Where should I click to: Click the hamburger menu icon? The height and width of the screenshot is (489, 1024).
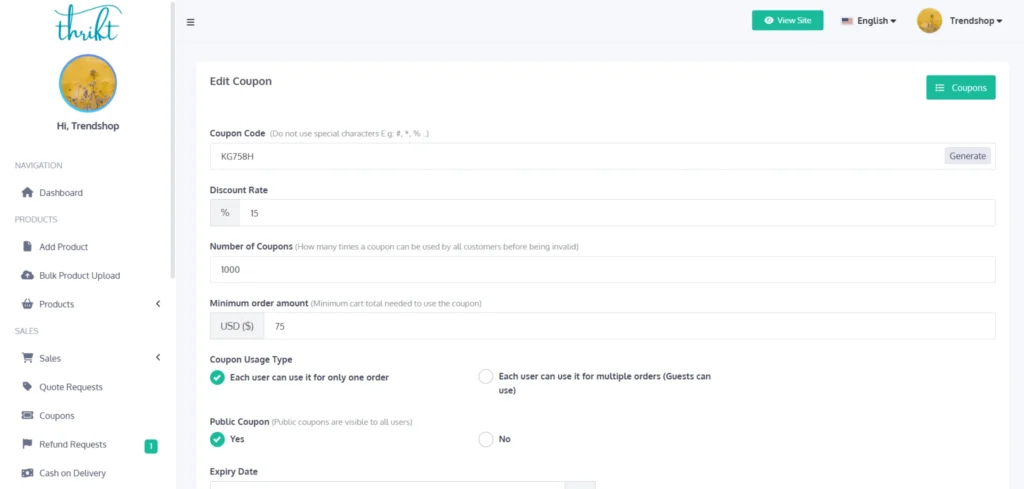pos(191,22)
